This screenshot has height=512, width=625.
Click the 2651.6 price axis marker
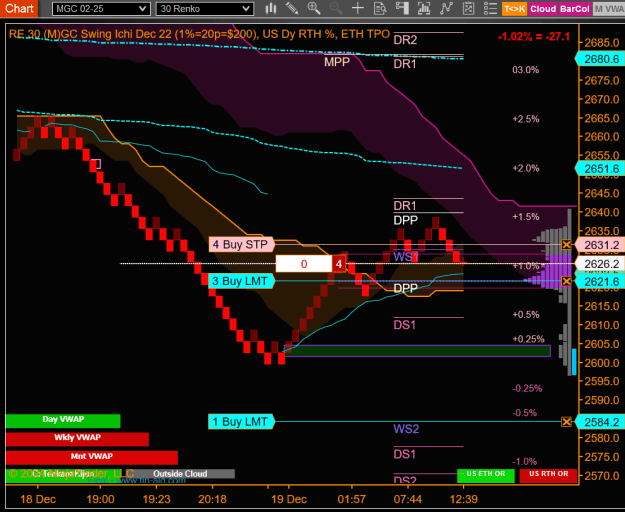pos(599,169)
